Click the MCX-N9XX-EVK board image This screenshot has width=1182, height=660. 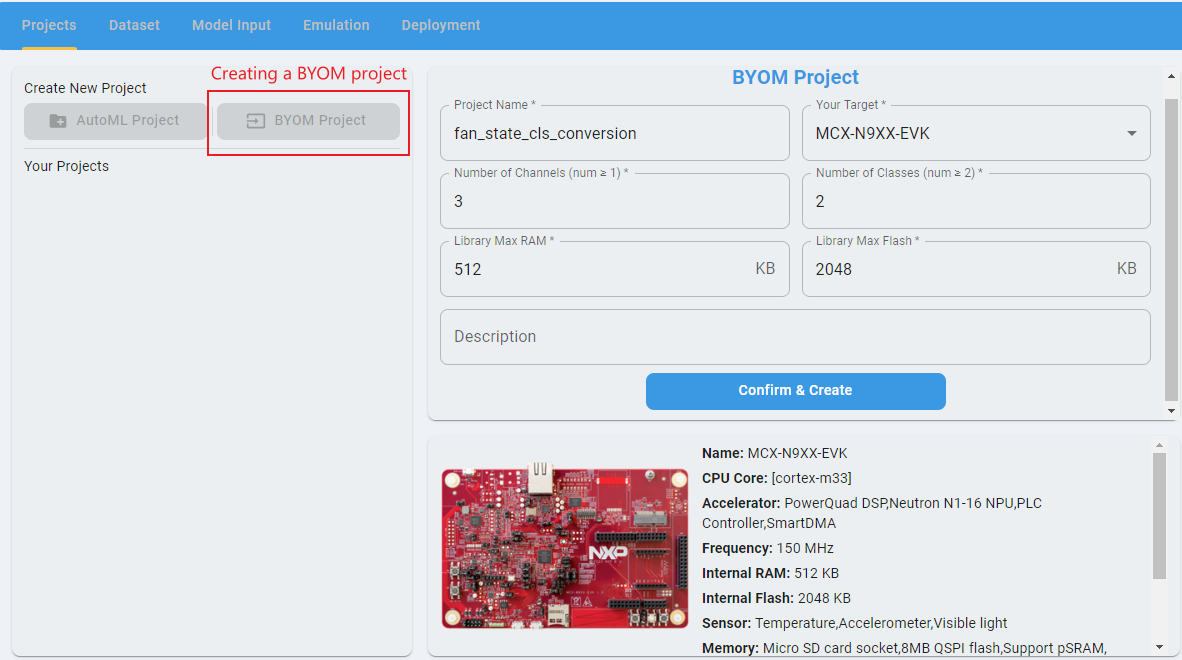[x=565, y=548]
